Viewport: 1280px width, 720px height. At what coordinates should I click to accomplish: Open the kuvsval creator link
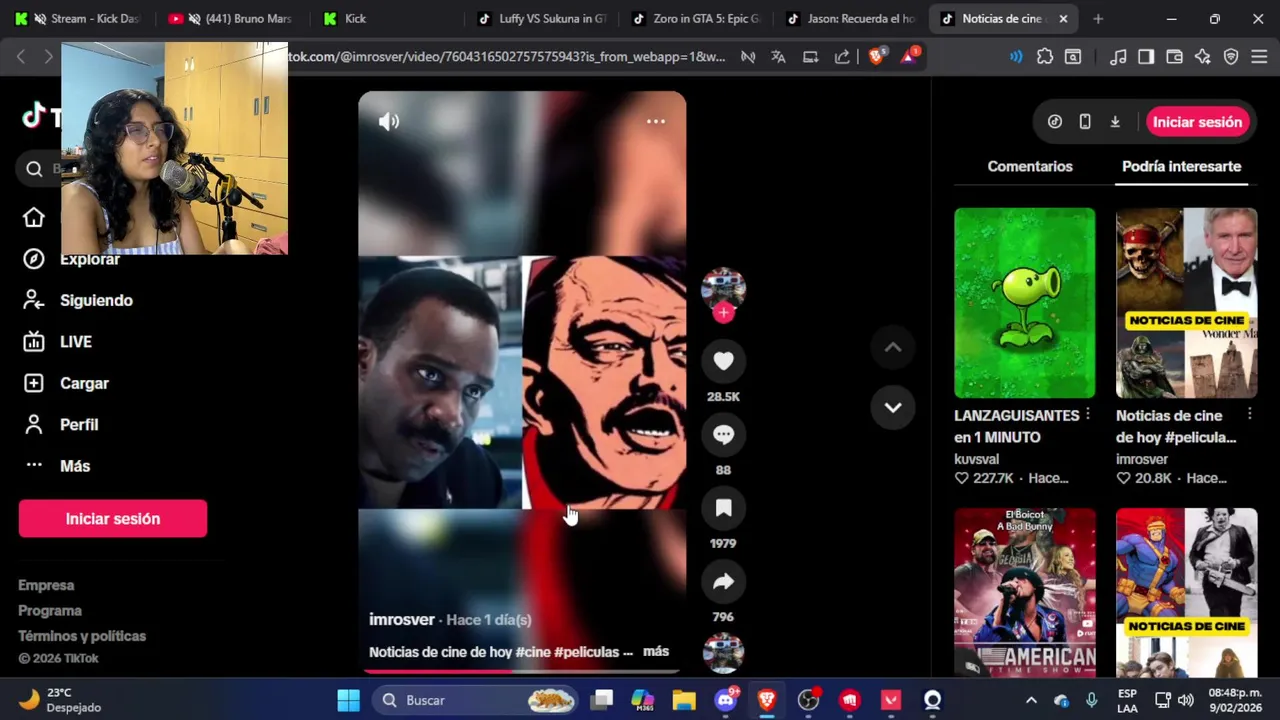coord(976,459)
